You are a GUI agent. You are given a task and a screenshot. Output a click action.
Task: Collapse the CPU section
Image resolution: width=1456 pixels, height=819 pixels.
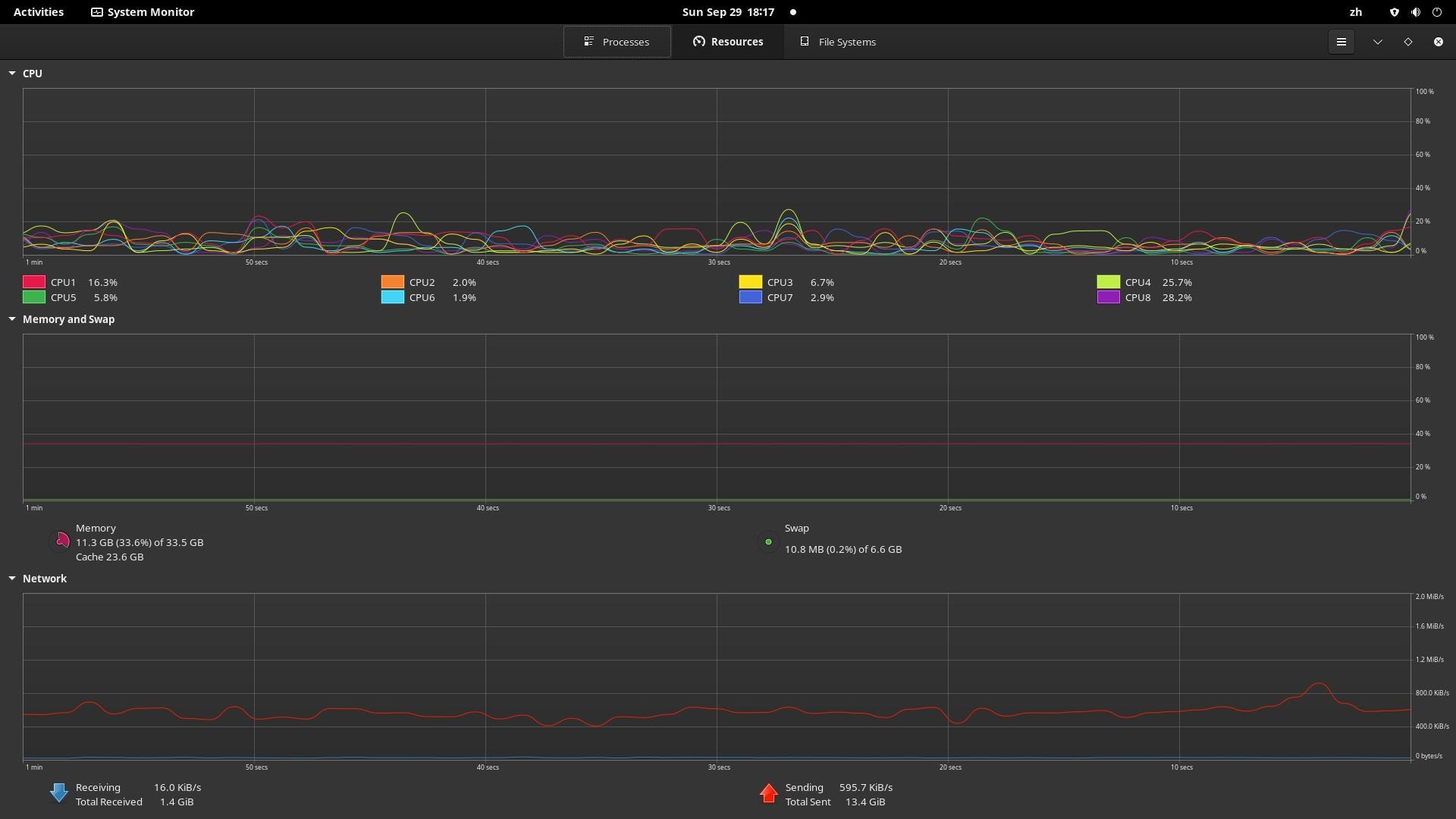(x=12, y=74)
